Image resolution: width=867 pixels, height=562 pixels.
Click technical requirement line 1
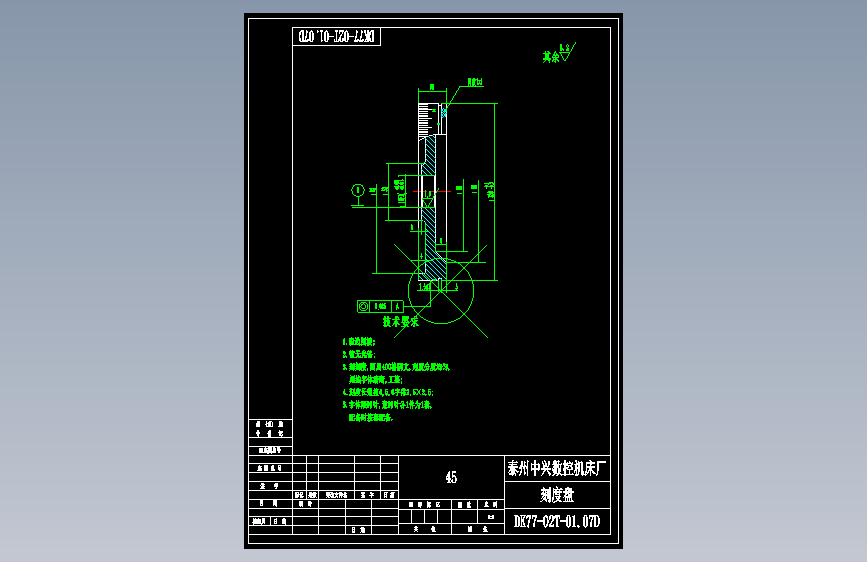pos(359,342)
